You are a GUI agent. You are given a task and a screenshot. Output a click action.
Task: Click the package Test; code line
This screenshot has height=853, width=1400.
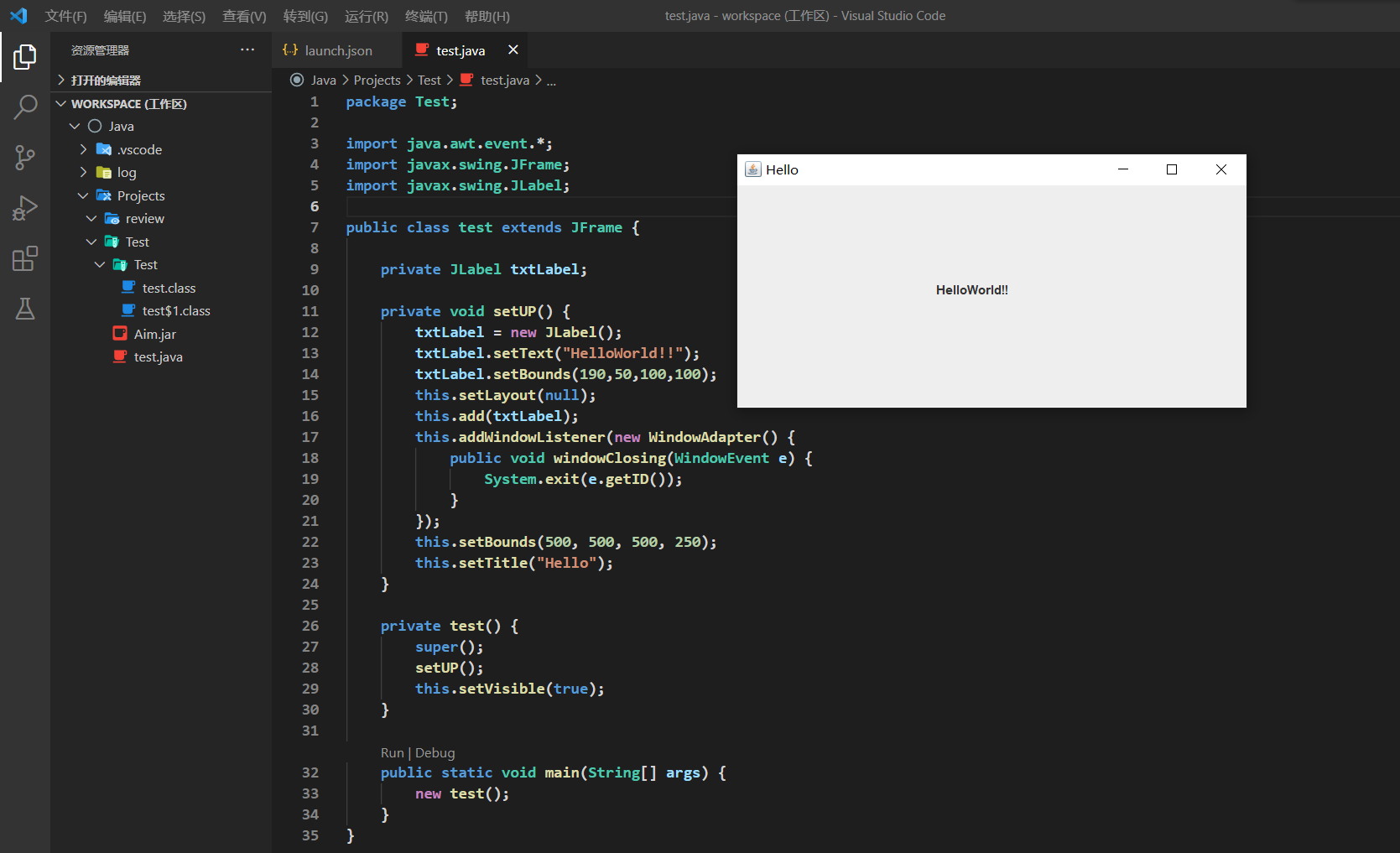click(401, 101)
